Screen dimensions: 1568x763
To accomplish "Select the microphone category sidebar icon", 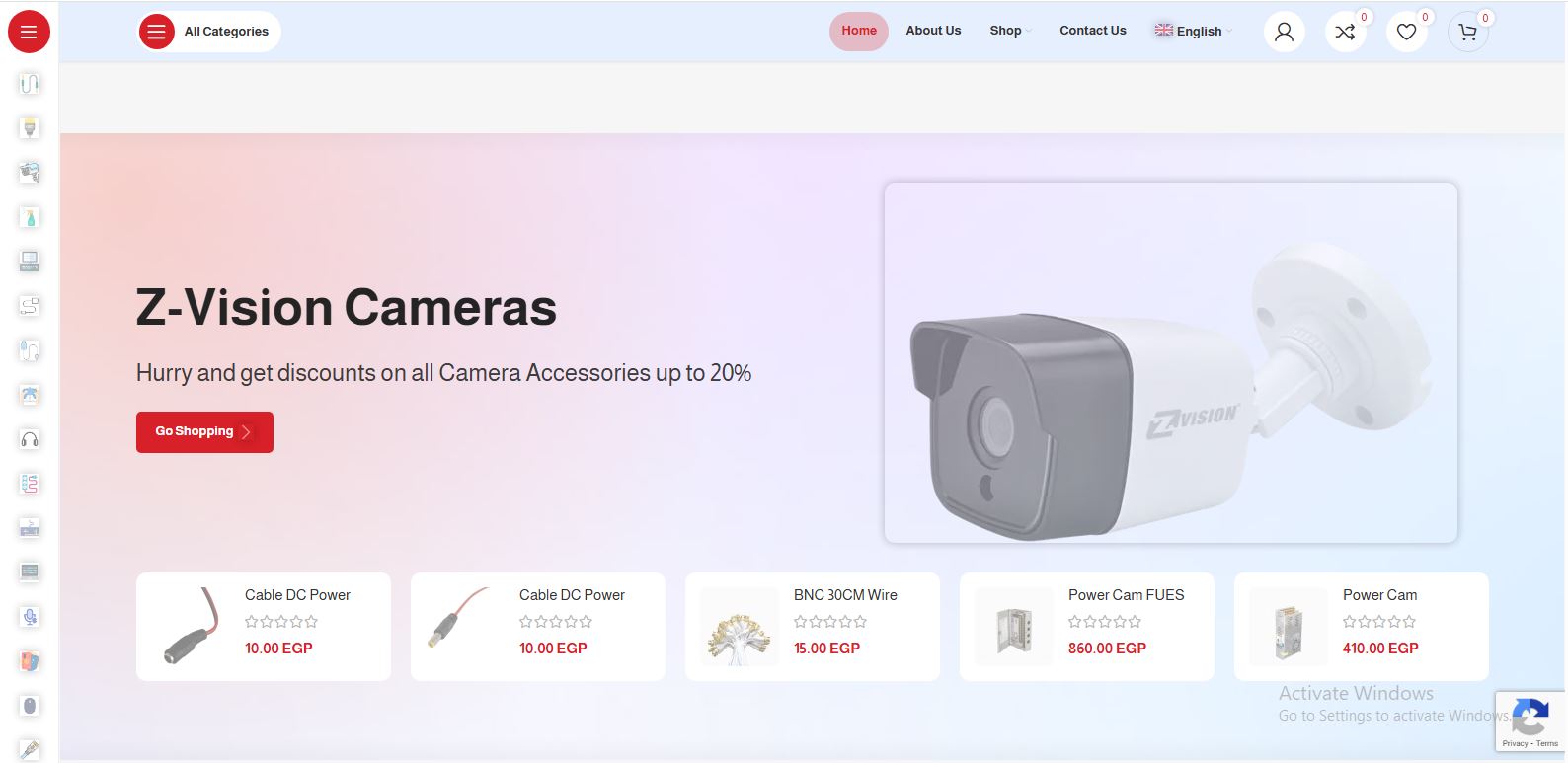I will point(30,617).
